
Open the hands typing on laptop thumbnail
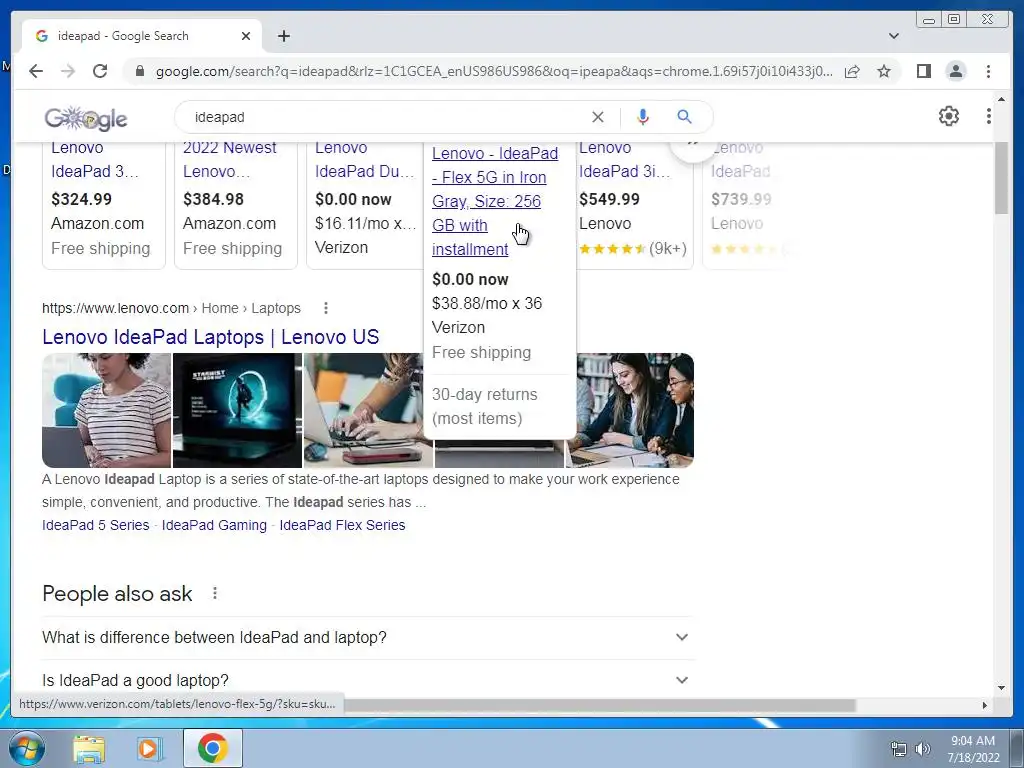[x=364, y=410]
